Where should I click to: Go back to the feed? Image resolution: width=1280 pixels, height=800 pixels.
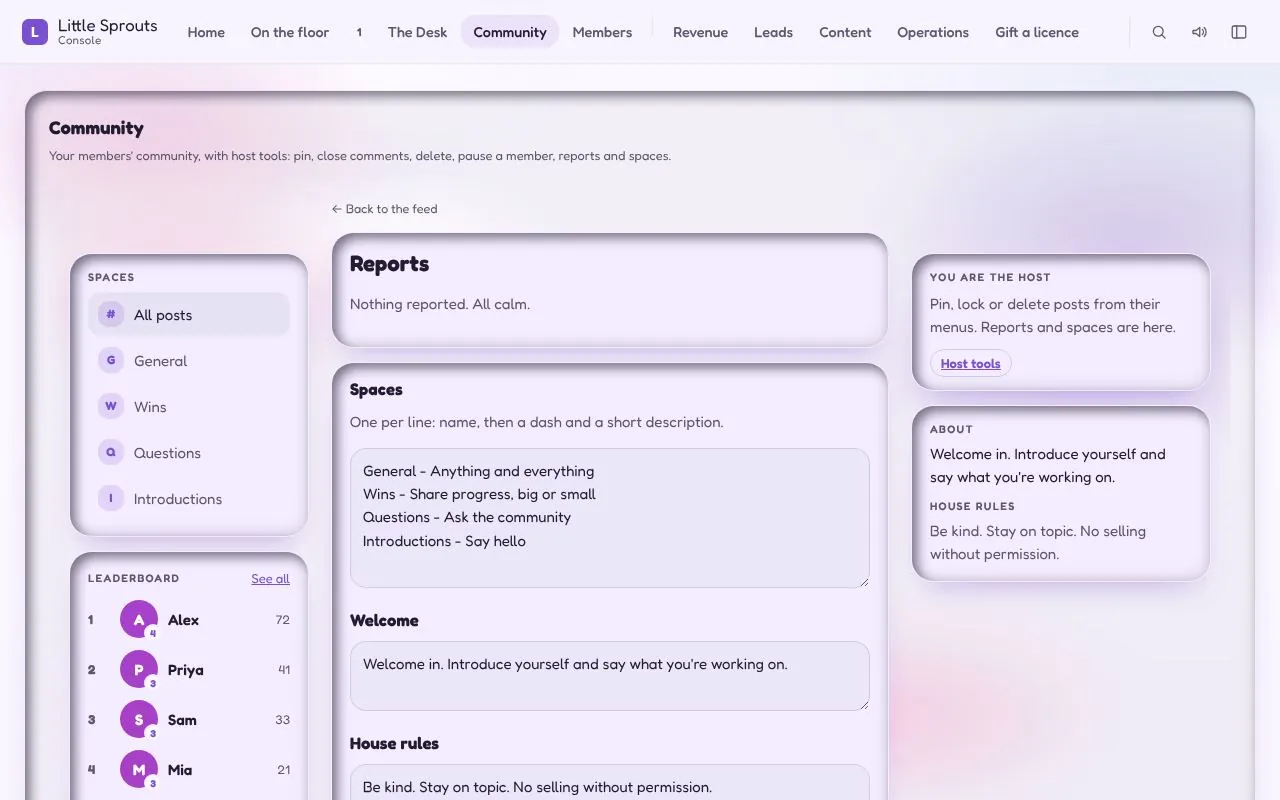(385, 209)
